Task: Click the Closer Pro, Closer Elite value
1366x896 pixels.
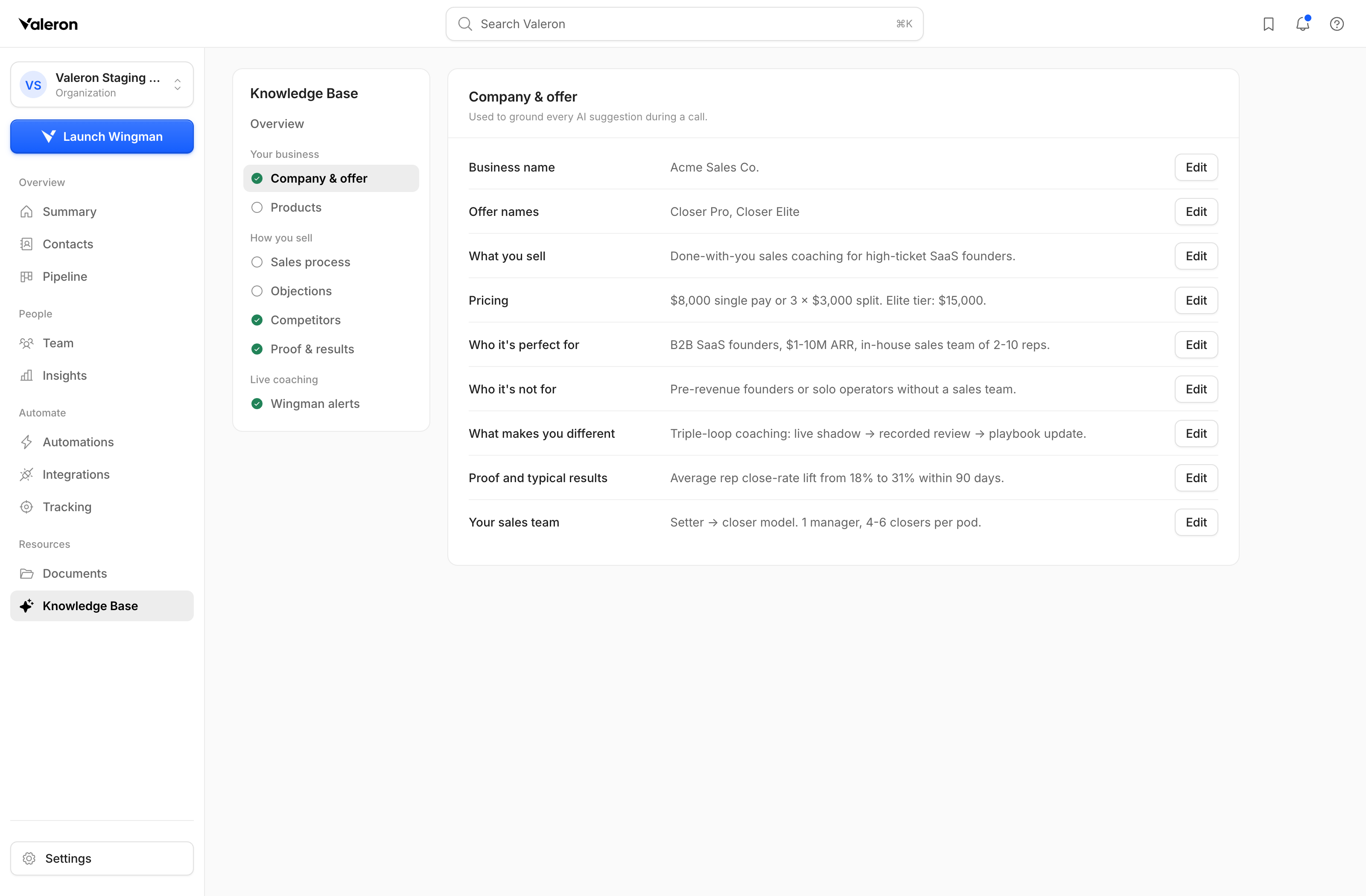Action: pos(735,212)
